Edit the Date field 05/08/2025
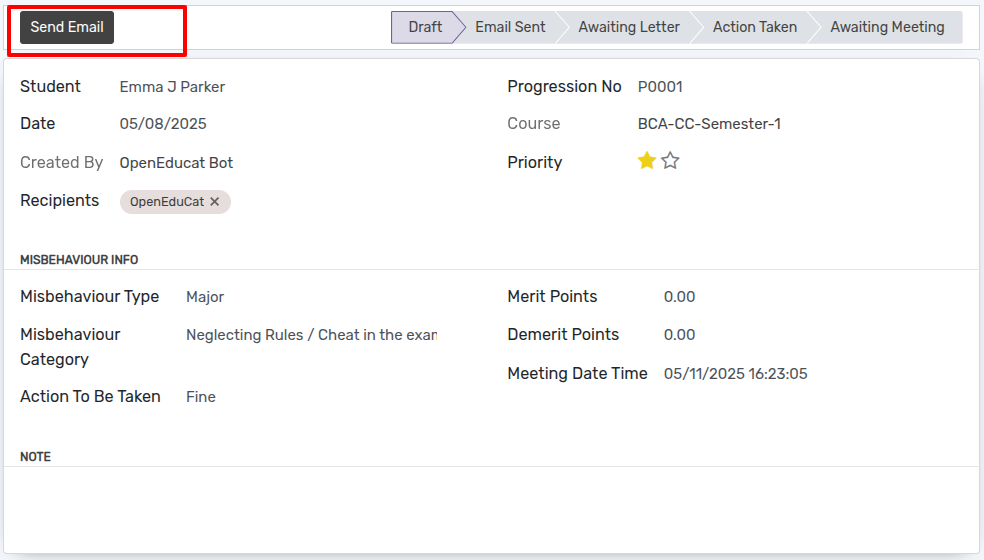984x560 pixels. point(163,124)
